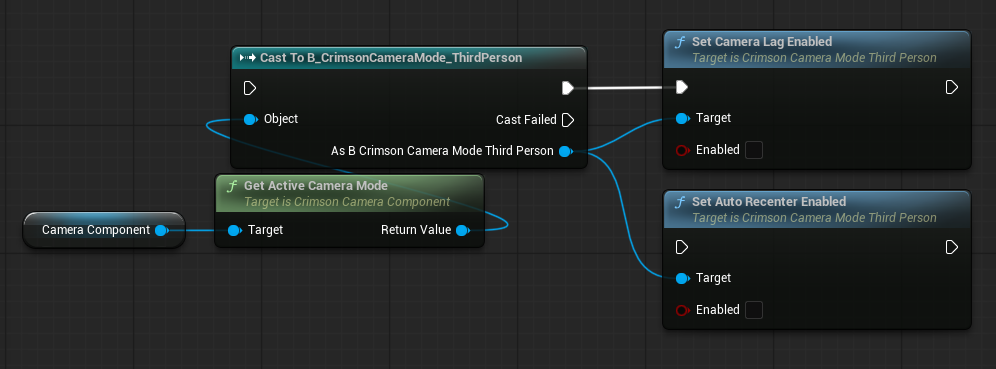Image resolution: width=996 pixels, height=369 pixels.
Task: Click Set Auto Recenter Enabled output execution pin
Action: pos(952,246)
